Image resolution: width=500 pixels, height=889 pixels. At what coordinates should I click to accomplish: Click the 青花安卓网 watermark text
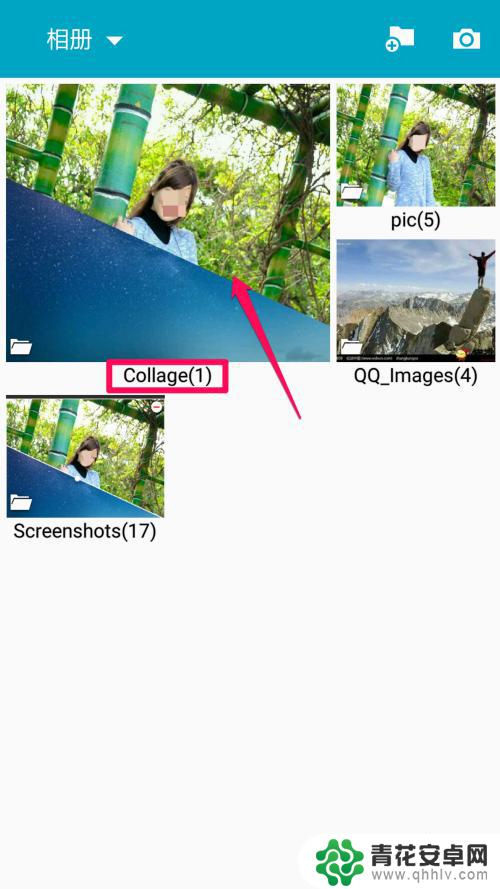pos(429,853)
